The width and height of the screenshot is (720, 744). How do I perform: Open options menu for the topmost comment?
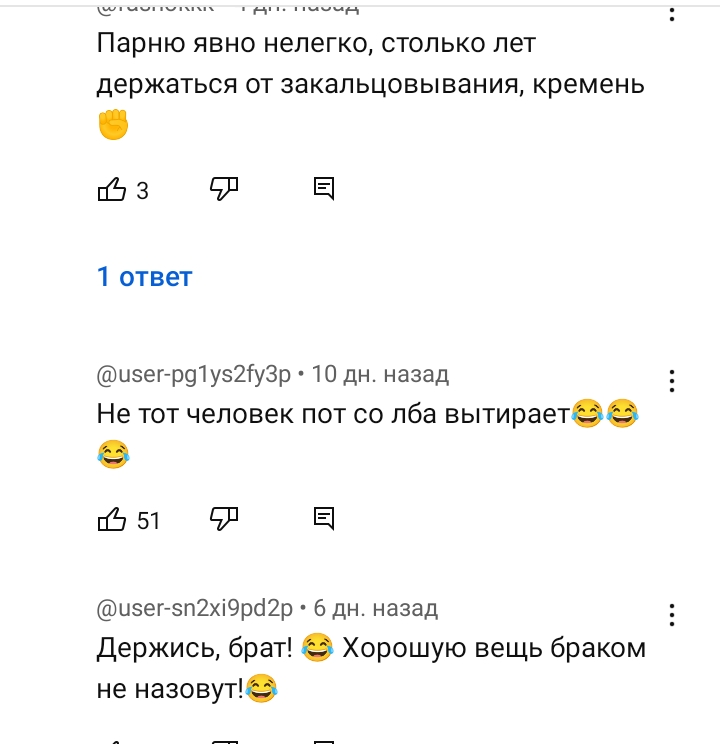(x=672, y=14)
